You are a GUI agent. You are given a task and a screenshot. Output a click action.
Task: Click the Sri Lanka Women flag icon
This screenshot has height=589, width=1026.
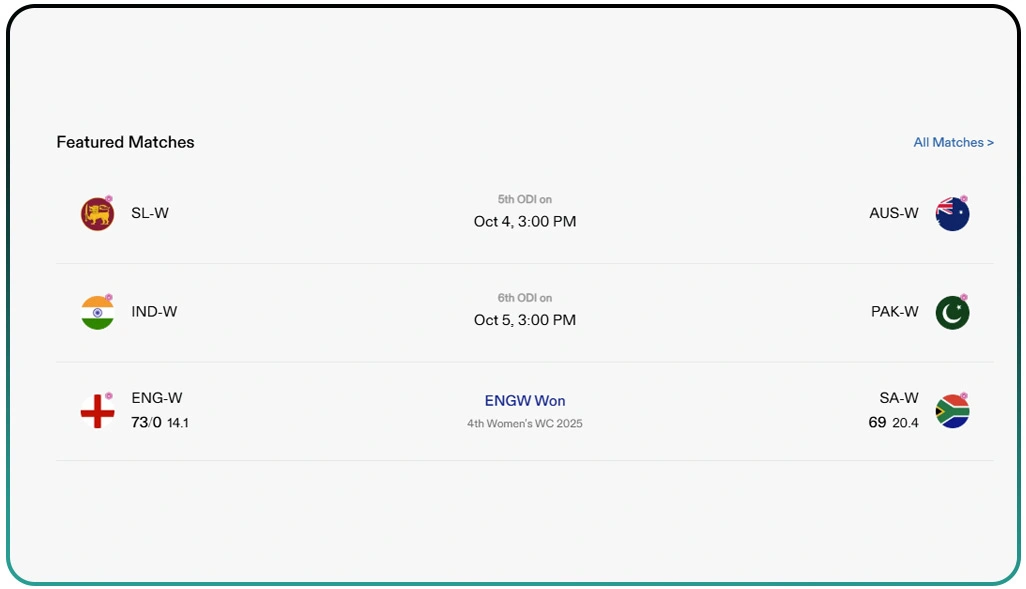point(97,214)
